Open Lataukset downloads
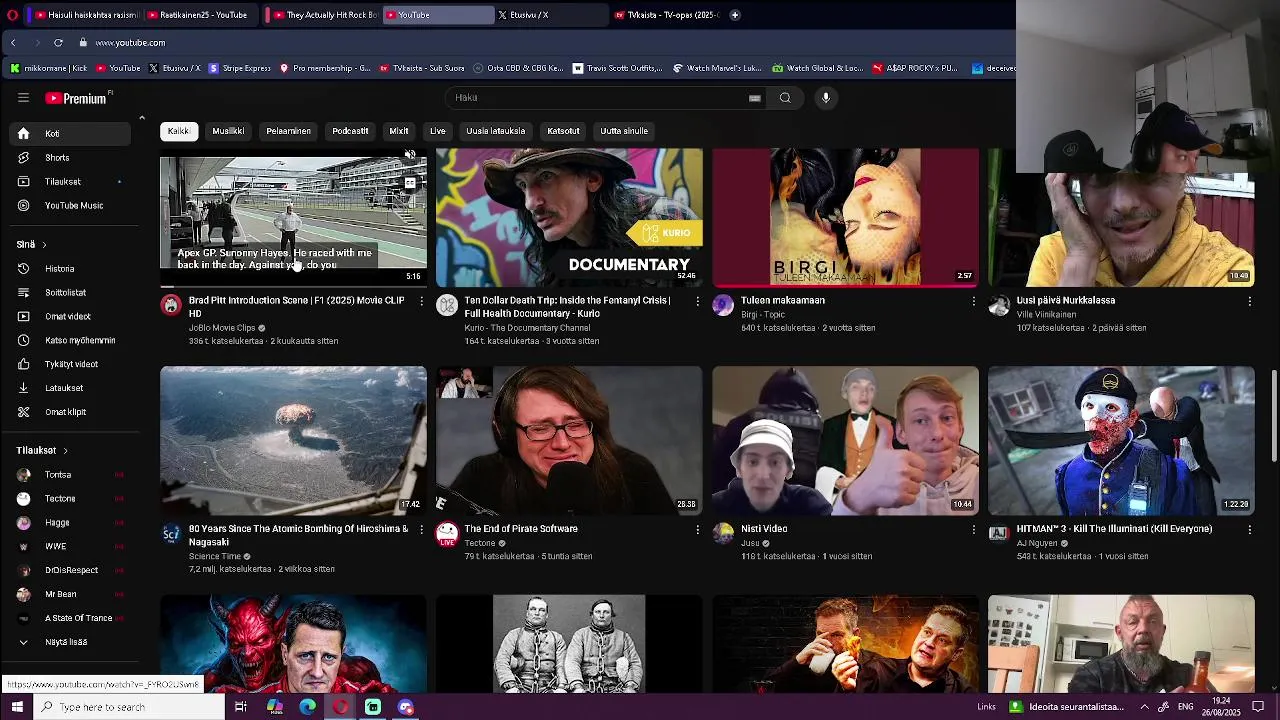1280x720 pixels. [70, 388]
